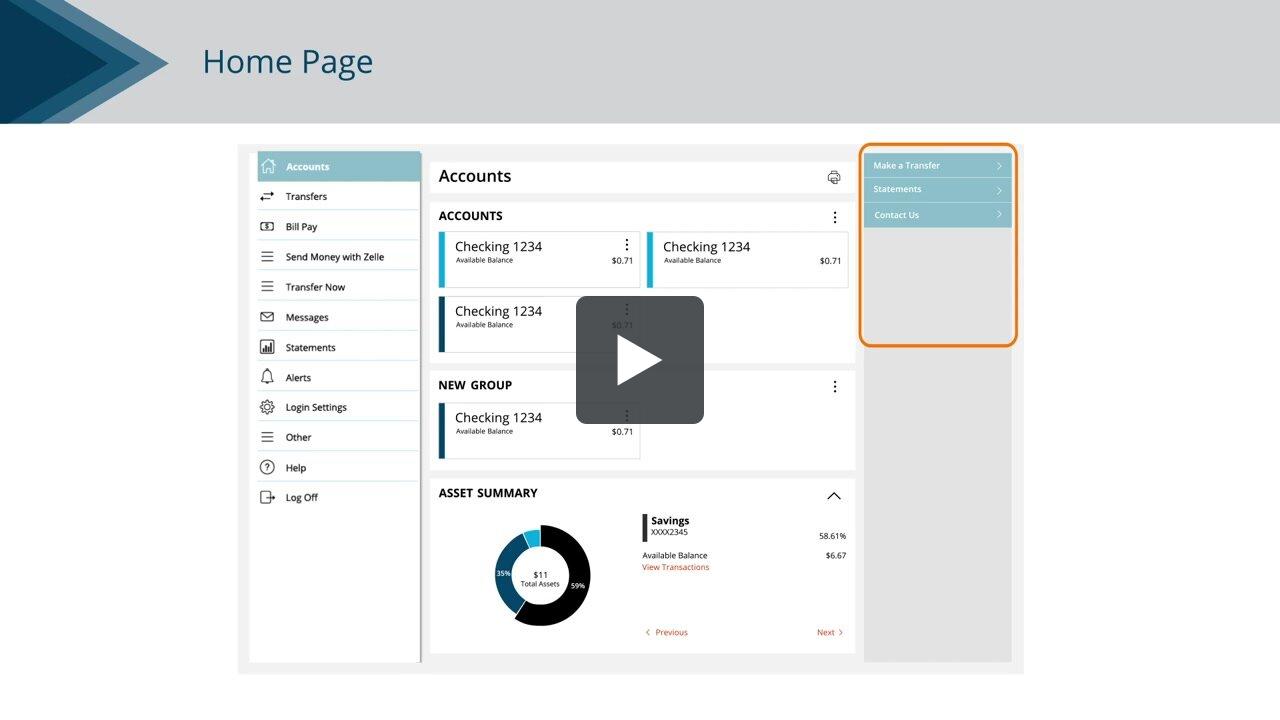Click the "Home Page" slide title
The height and width of the screenshot is (720, 1280).
point(288,62)
